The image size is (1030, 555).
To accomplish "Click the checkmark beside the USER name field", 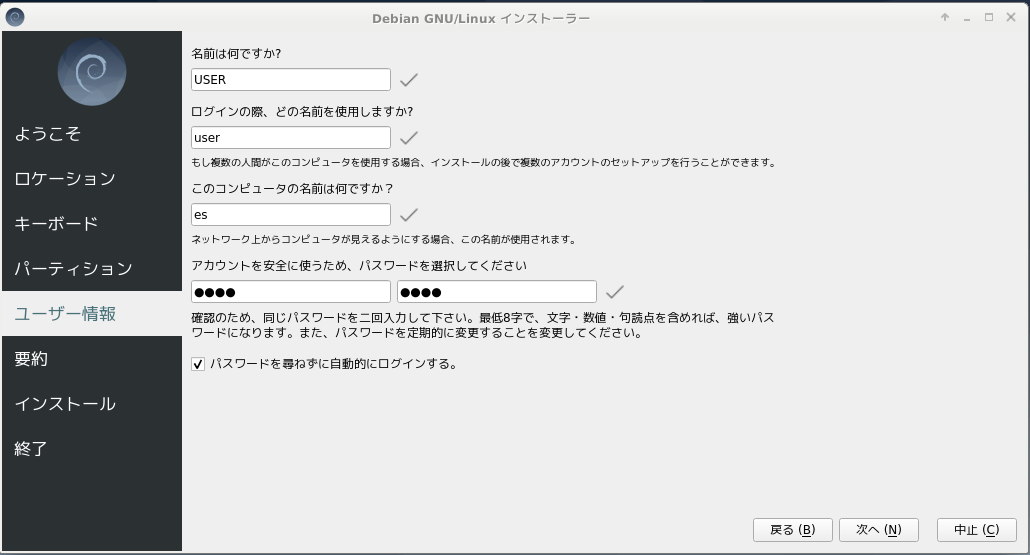I will click(x=408, y=80).
